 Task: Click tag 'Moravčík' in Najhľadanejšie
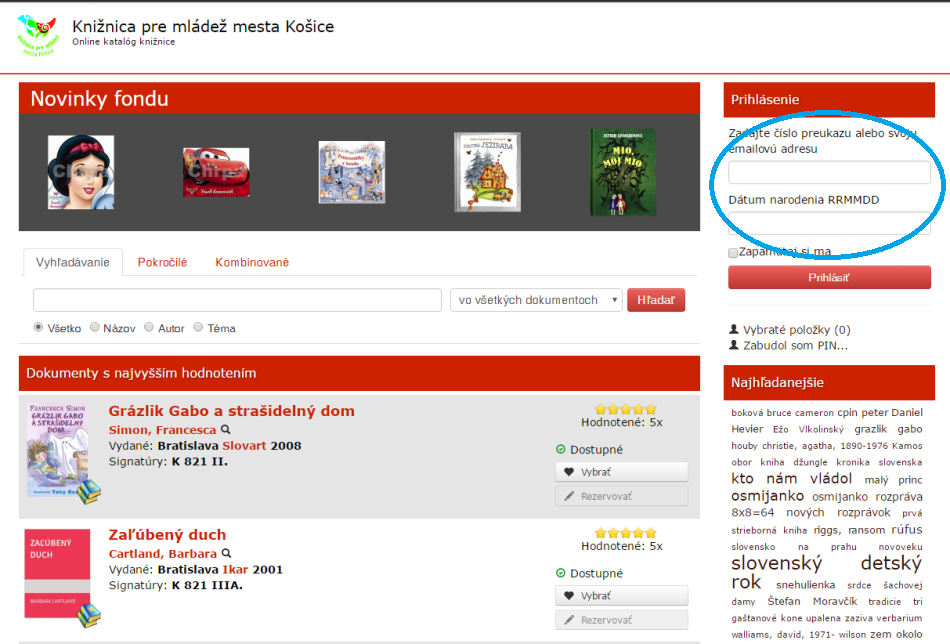click(x=835, y=601)
